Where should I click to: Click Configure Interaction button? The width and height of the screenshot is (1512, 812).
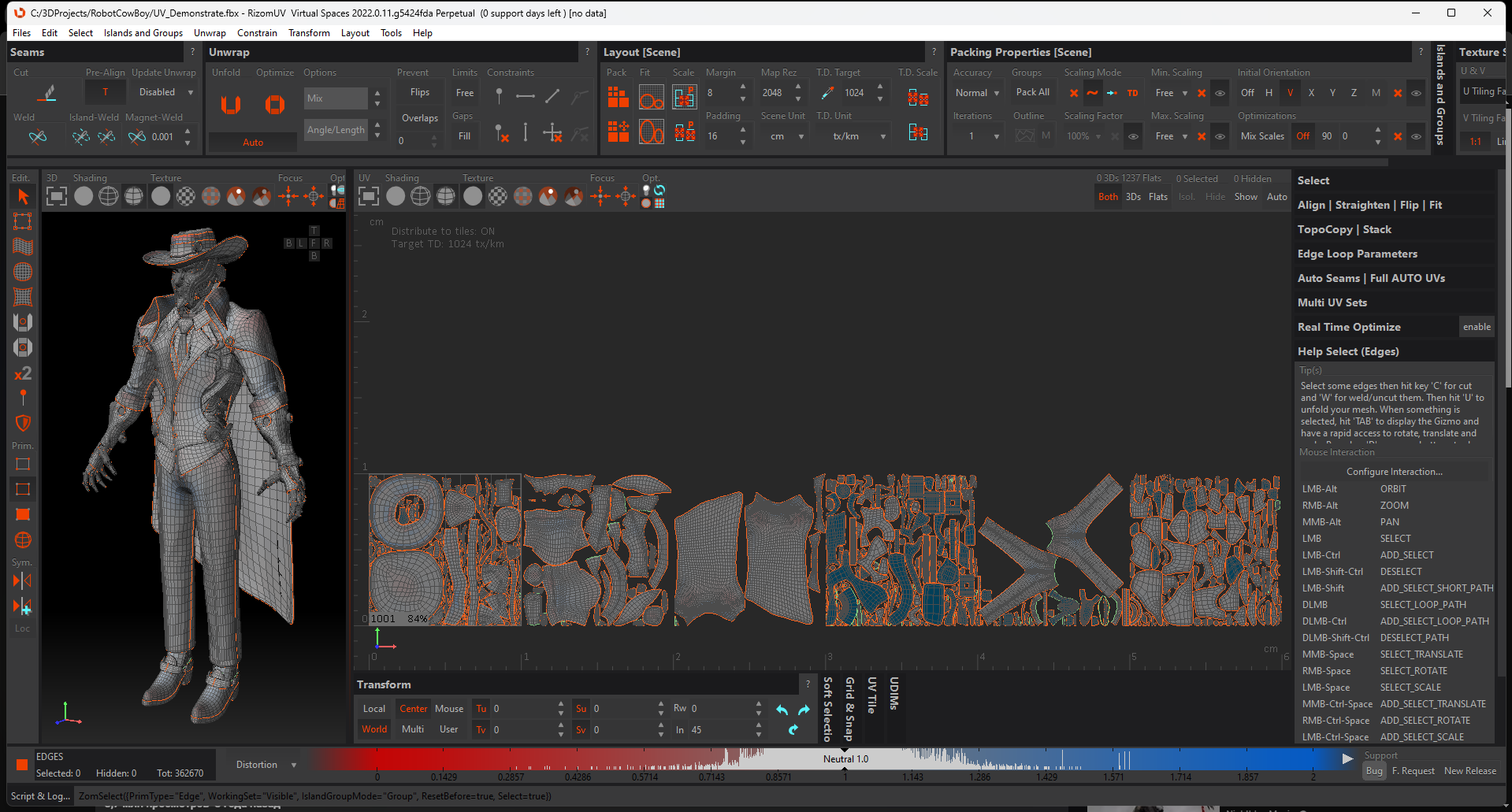point(1393,472)
